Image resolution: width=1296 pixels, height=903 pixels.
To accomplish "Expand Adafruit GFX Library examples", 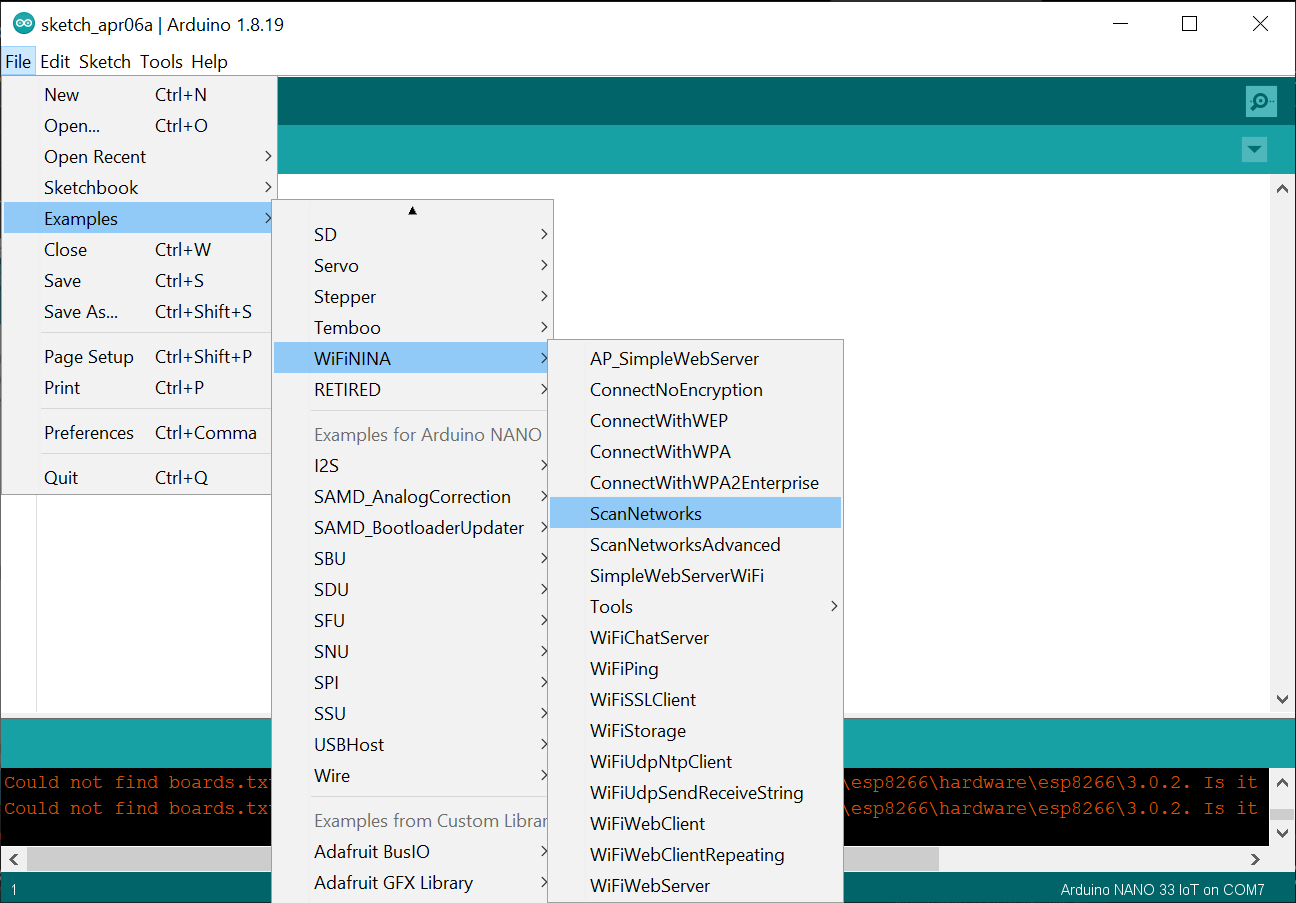I will (x=393, y=883).
